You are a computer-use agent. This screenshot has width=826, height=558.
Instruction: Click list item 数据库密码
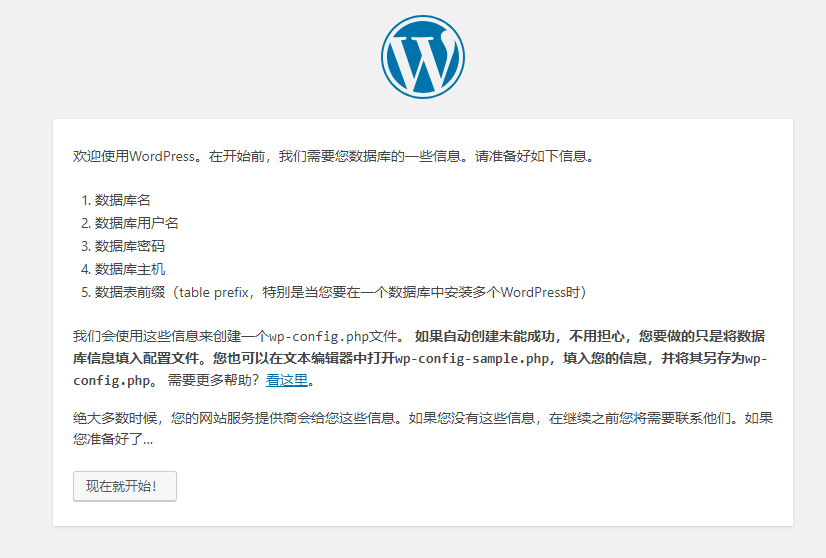coord(130,246)
